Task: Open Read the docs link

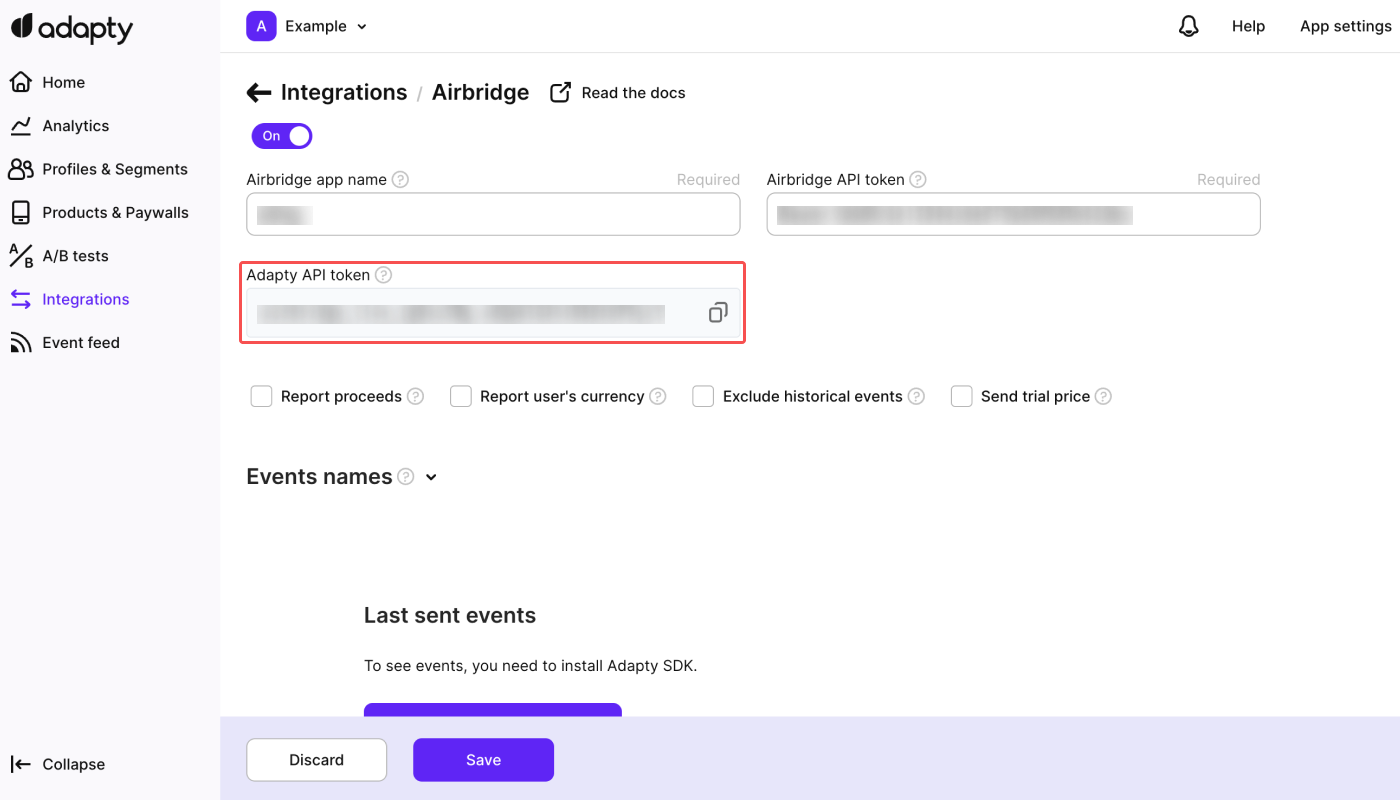Action: coord(633,93)
